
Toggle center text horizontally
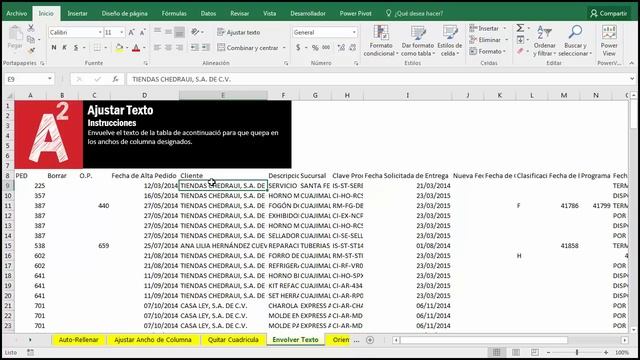coord(169,48)
